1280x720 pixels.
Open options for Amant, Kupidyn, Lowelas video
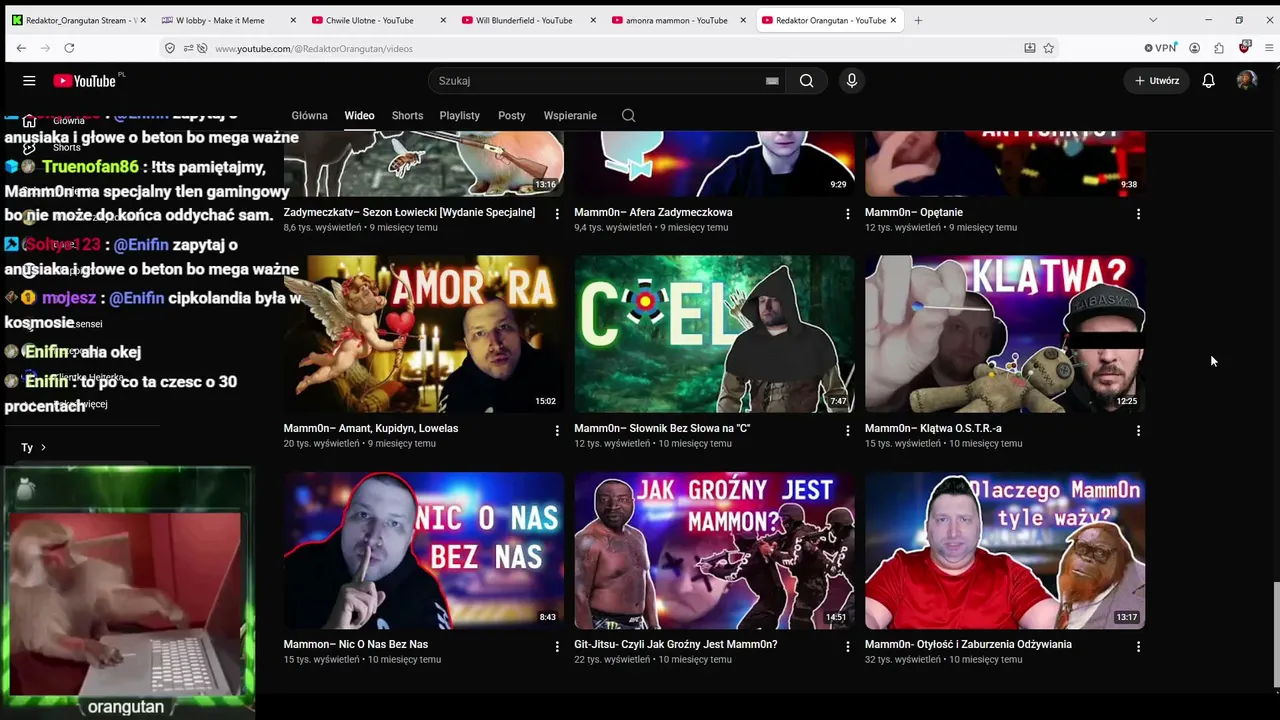(557, 430)
